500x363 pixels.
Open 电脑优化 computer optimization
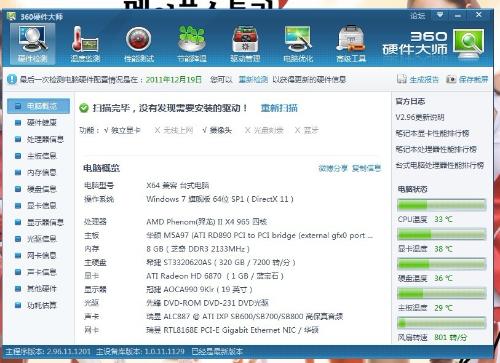(298, 44)
